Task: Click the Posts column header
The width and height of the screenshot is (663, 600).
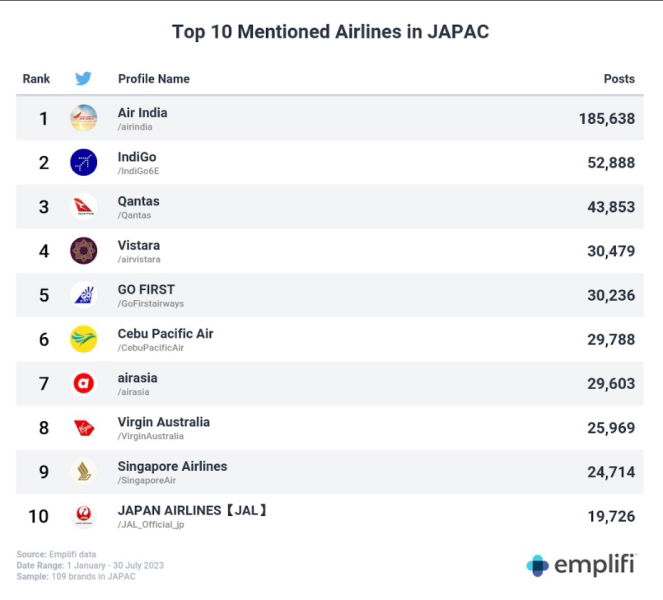Action: coord(619,79)
